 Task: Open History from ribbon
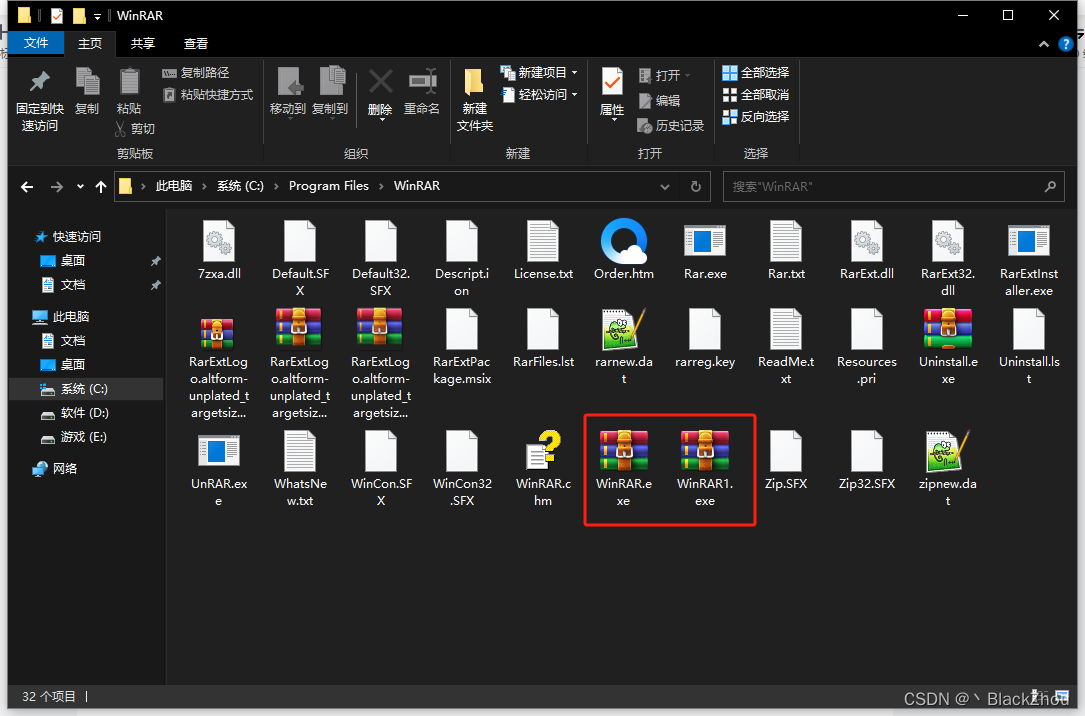(671, 126)
